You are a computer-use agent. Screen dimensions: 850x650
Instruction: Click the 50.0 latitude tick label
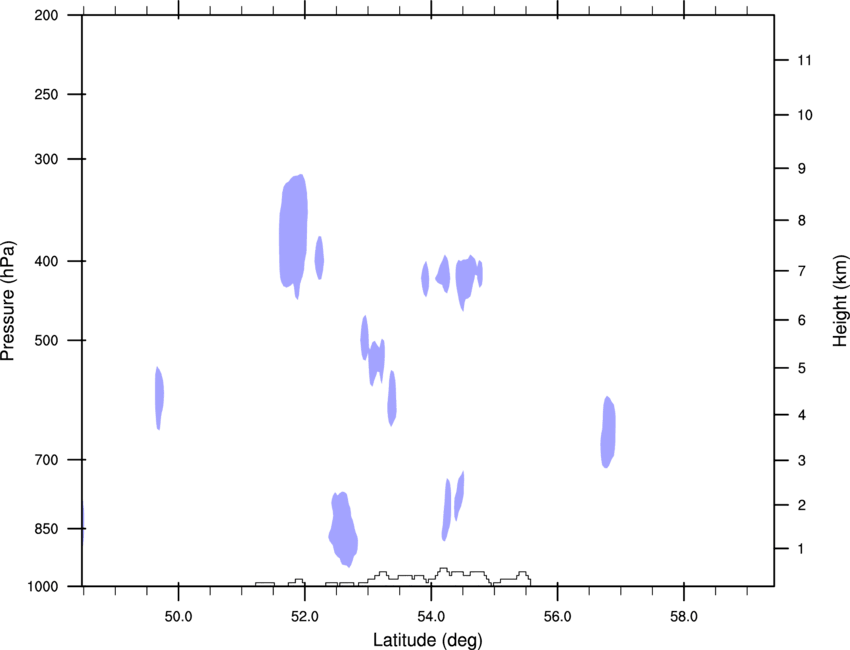click(178, 617)
